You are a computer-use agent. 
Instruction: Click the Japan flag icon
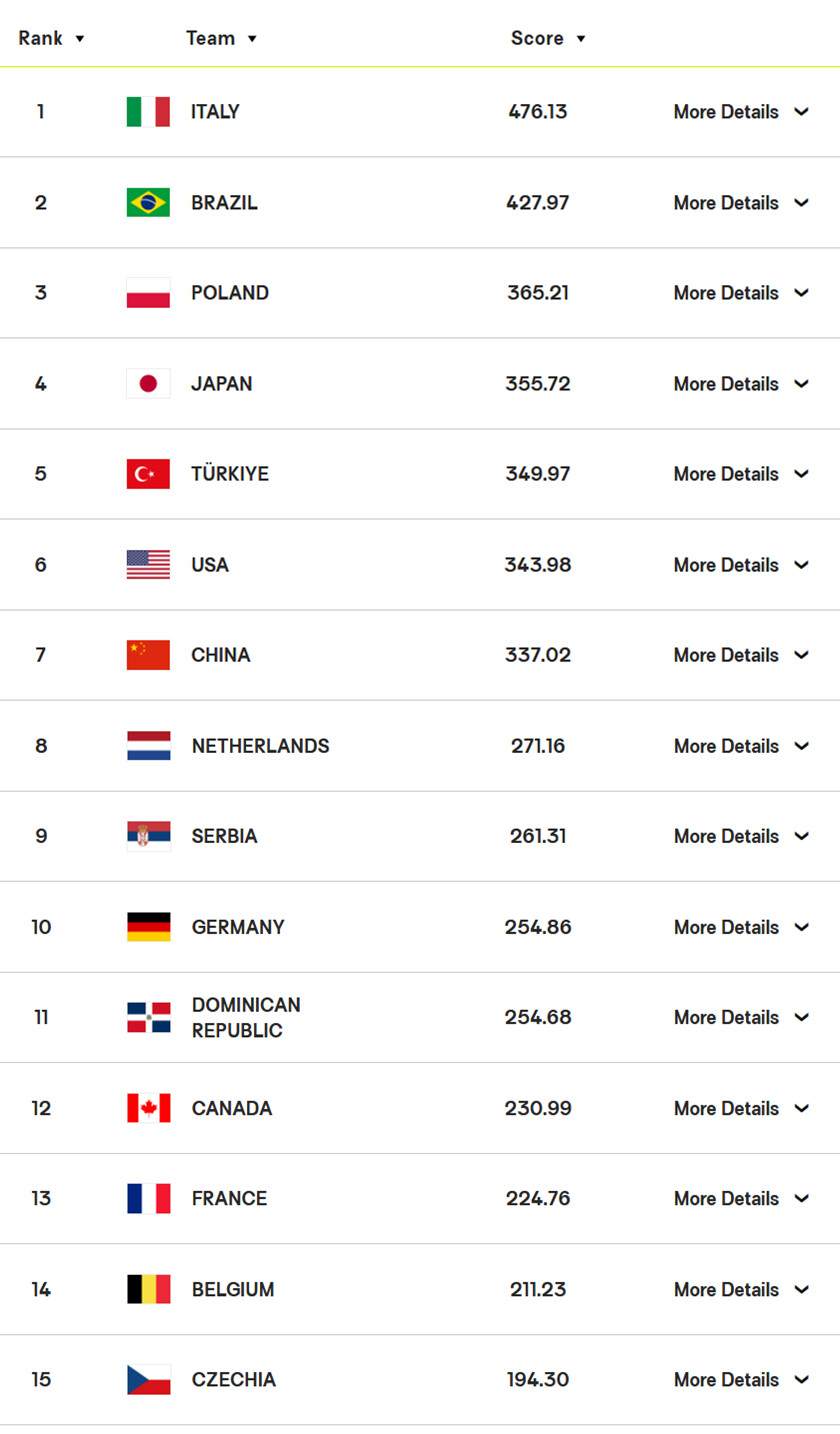[x=148, y=384]
